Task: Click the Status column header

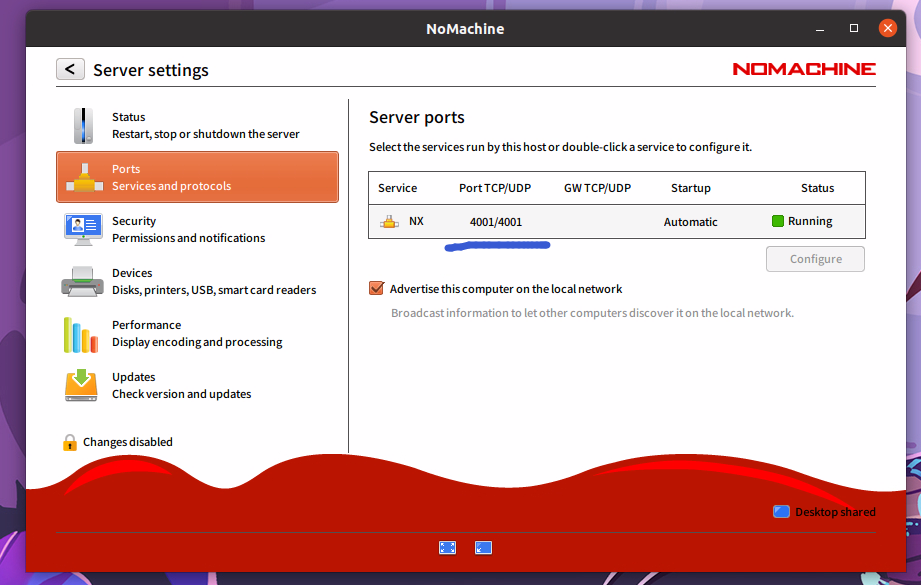Action: point(817,188)
